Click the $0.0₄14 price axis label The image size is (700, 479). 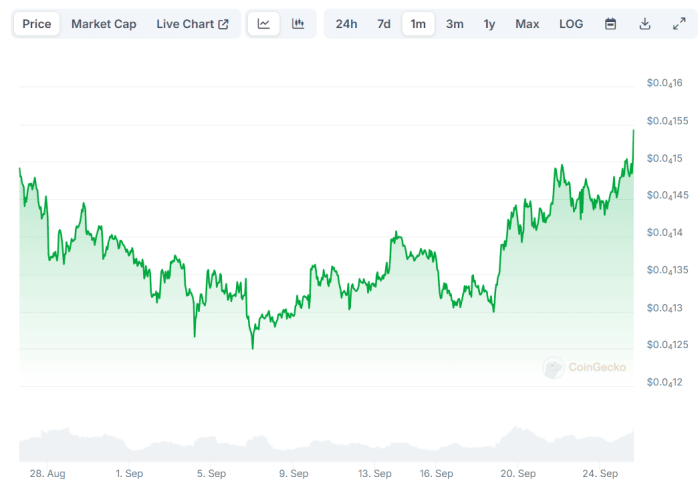[x=664, y=233]
